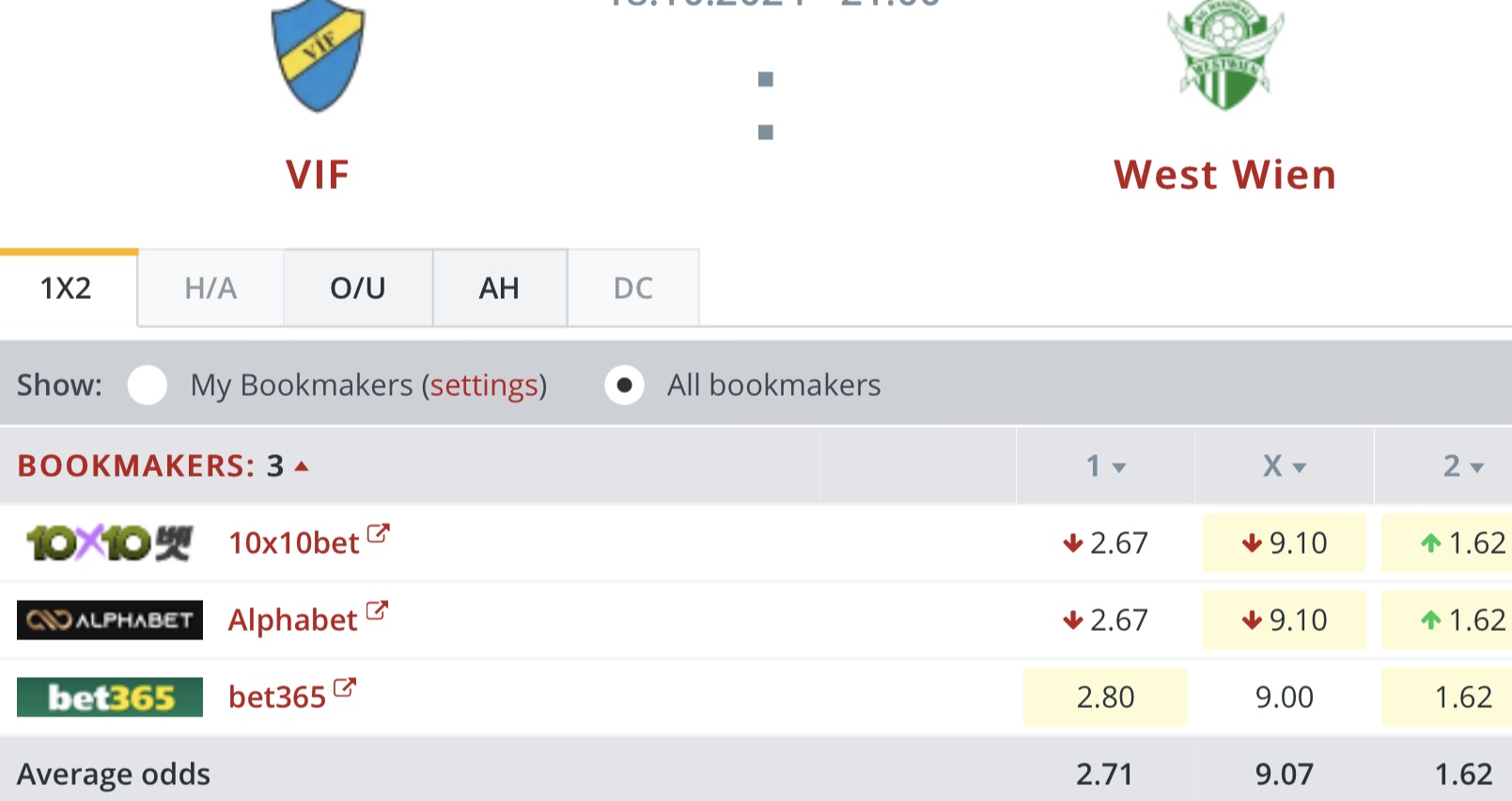Screen dimensions: 1512x801
Task: Click bet365 highlighted 2.80 home odds cell
Action: point(1105,698)
